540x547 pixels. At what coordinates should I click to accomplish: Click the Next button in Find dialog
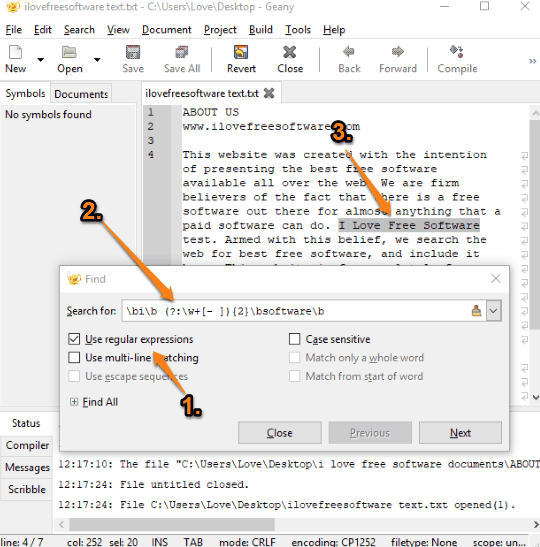coord(460,433)
